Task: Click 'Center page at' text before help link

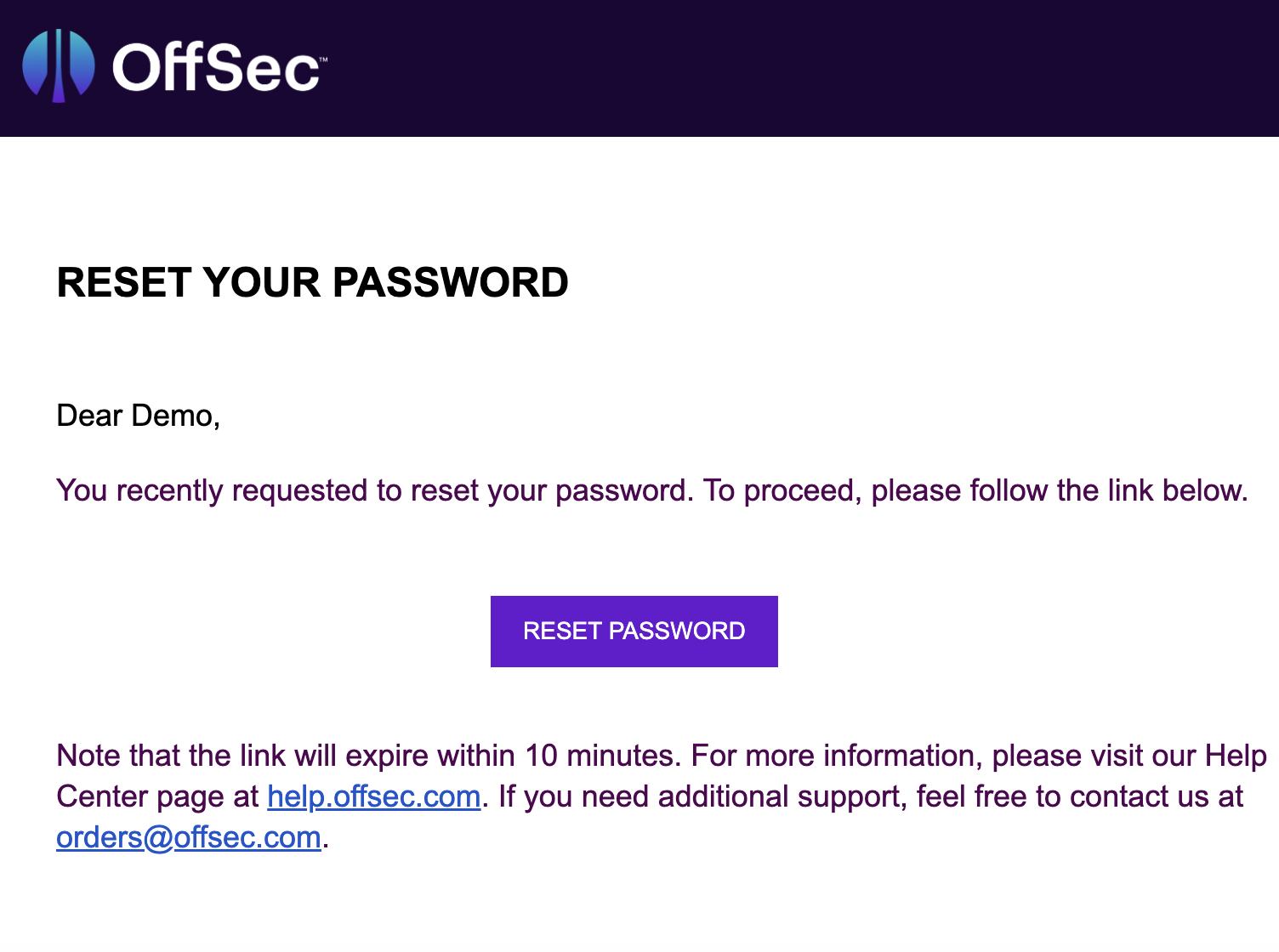Action: click(157, 796)
